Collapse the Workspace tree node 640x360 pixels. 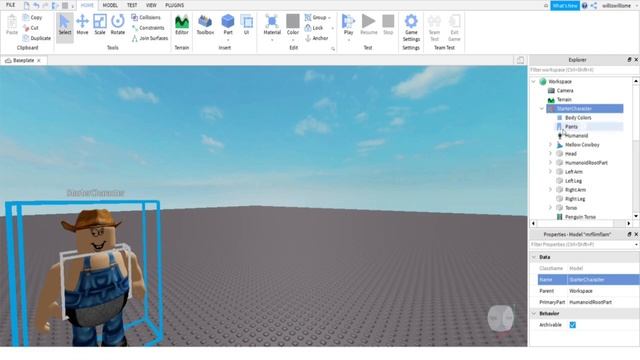click(533, 82)
